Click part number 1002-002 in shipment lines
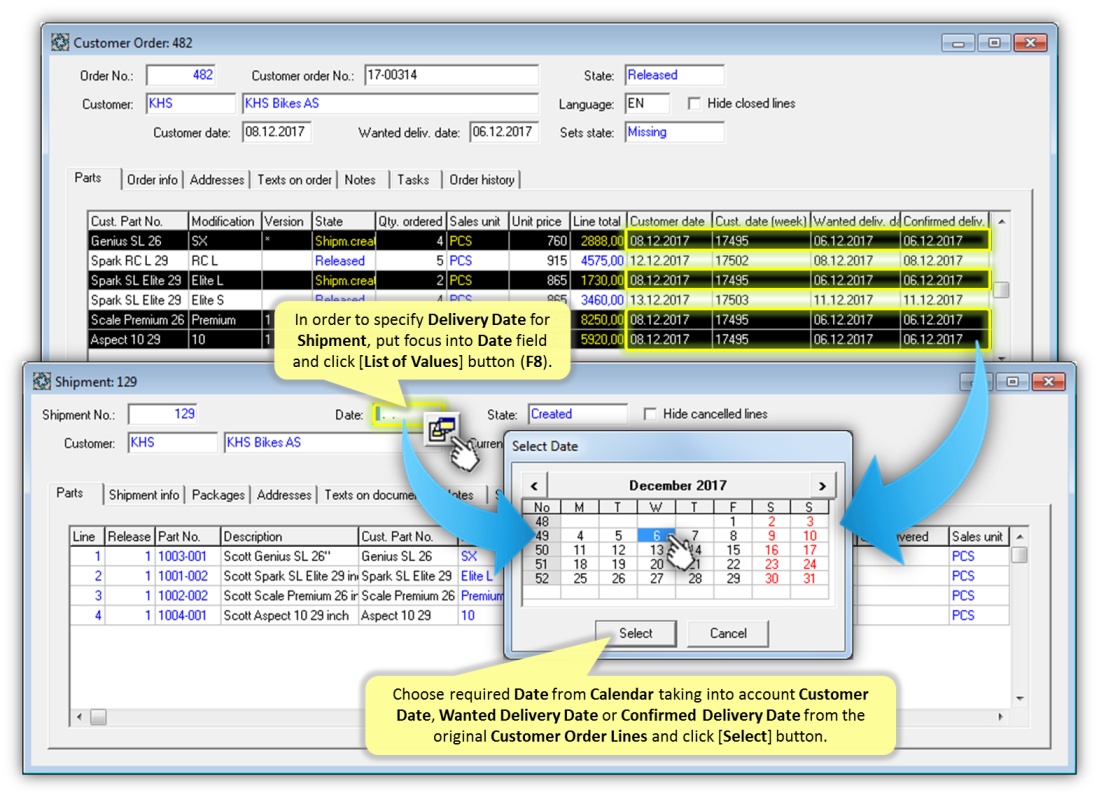 [x=182, y=596]
